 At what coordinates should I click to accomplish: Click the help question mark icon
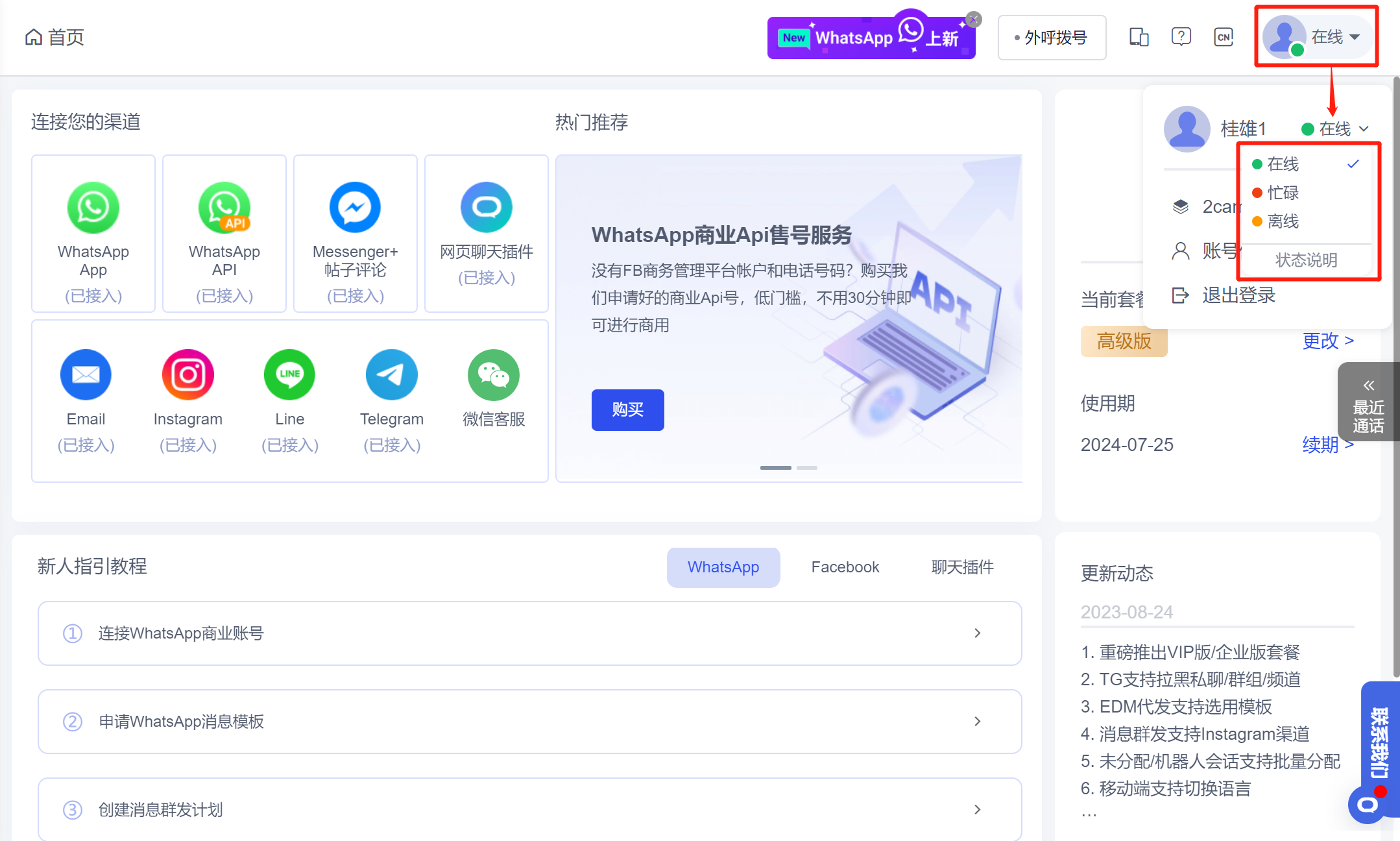click(x=1181, y=37)
